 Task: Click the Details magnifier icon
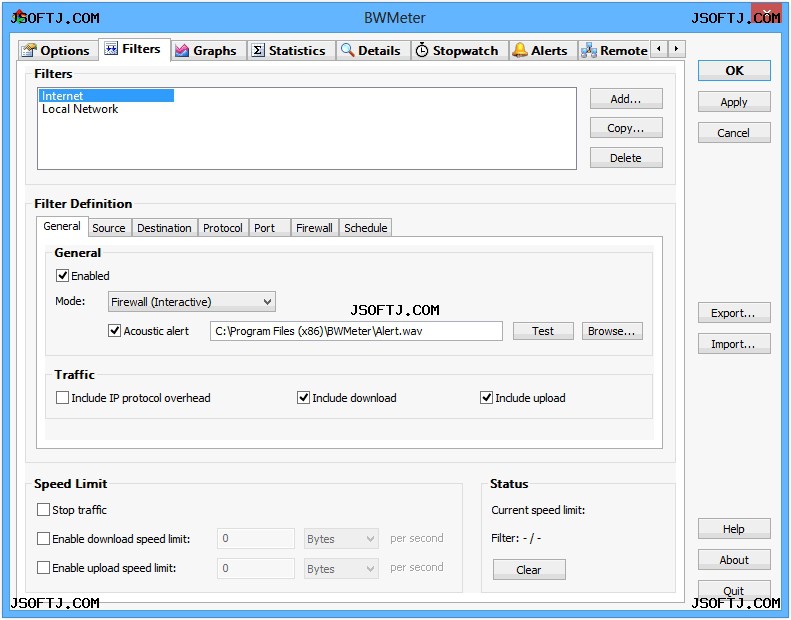click(348, 50)
